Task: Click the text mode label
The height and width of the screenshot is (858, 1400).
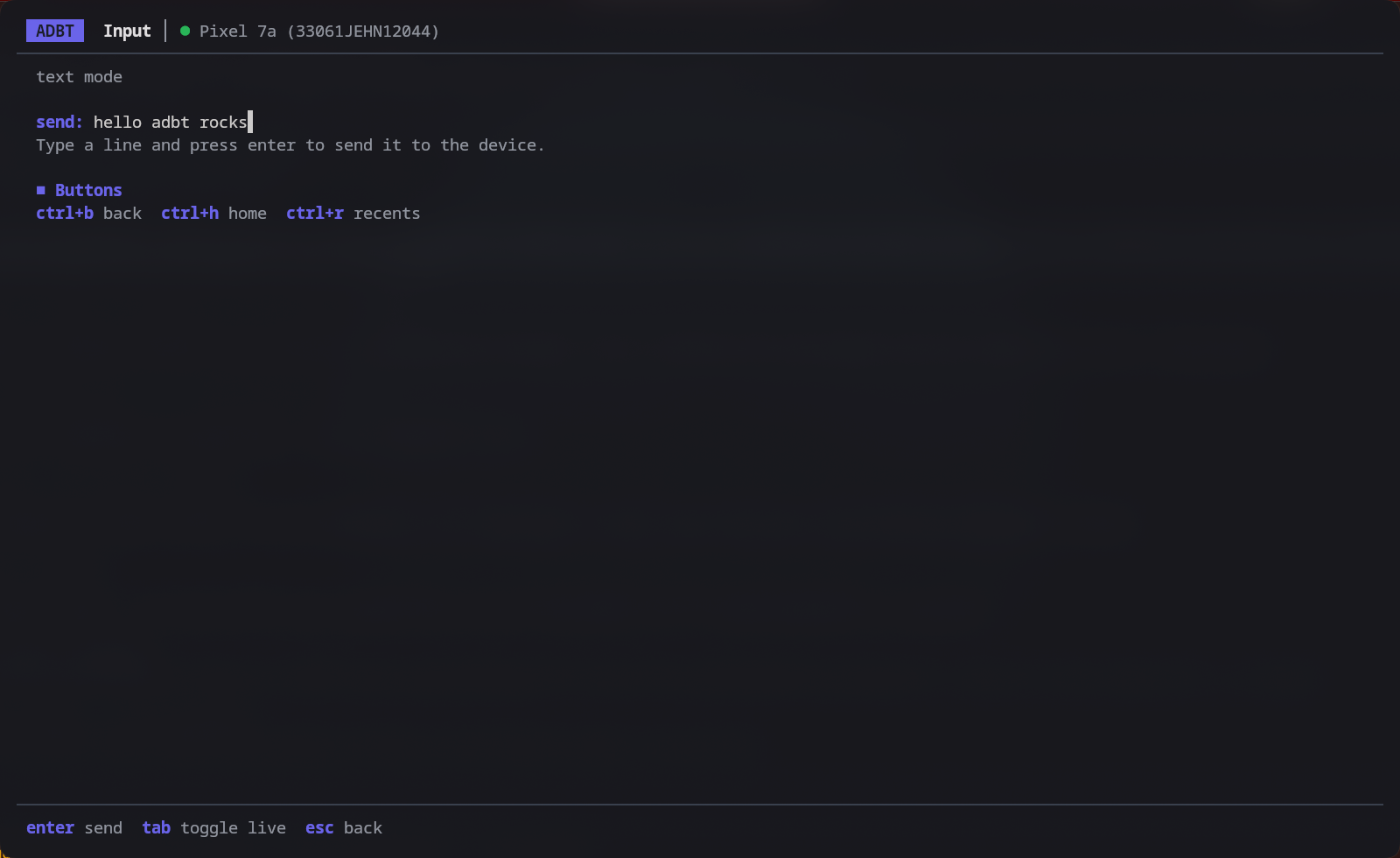Action: [79, 77]
